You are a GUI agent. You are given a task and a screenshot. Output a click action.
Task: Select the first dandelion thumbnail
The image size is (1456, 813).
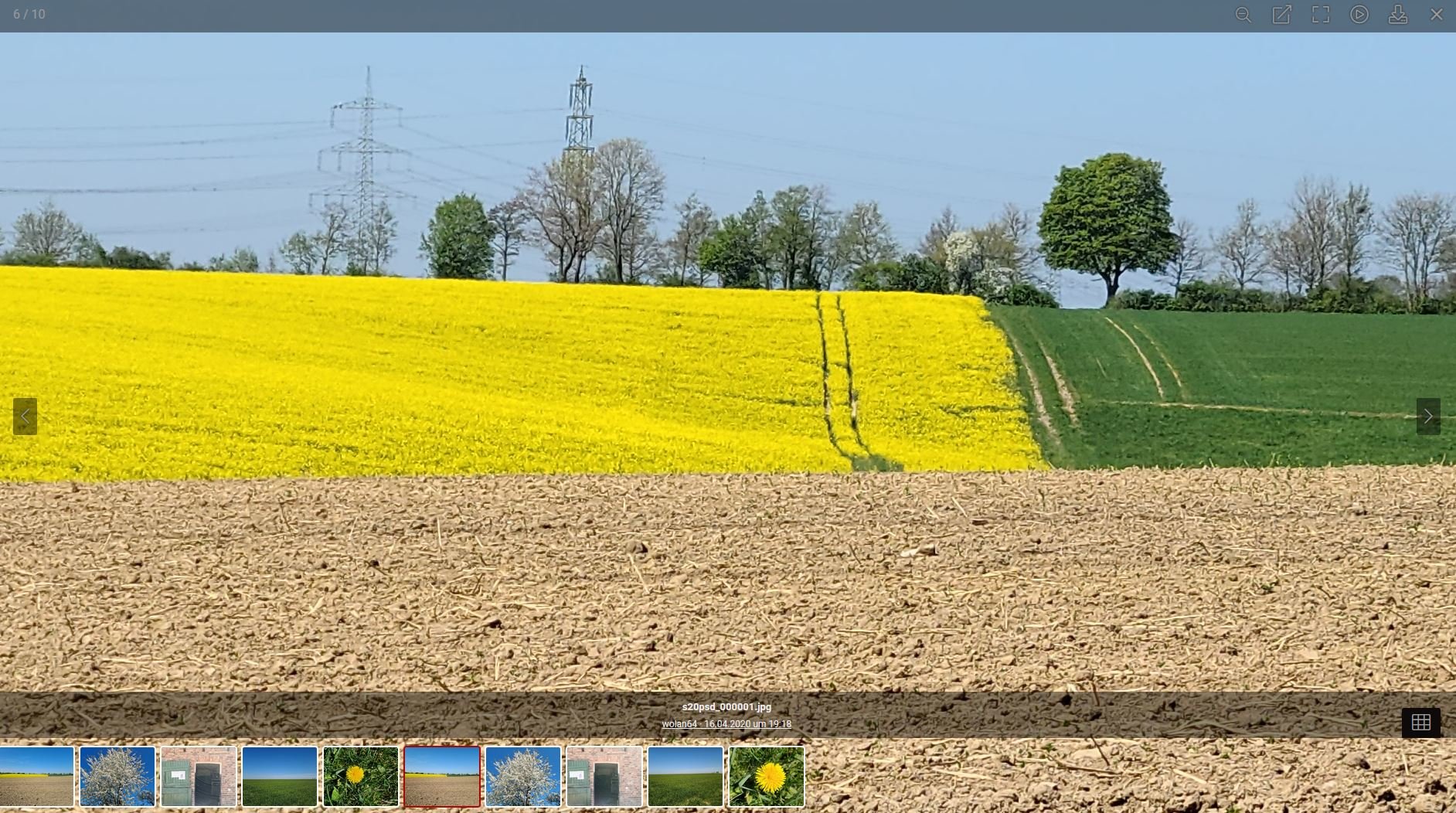click(x=361, y=777)
